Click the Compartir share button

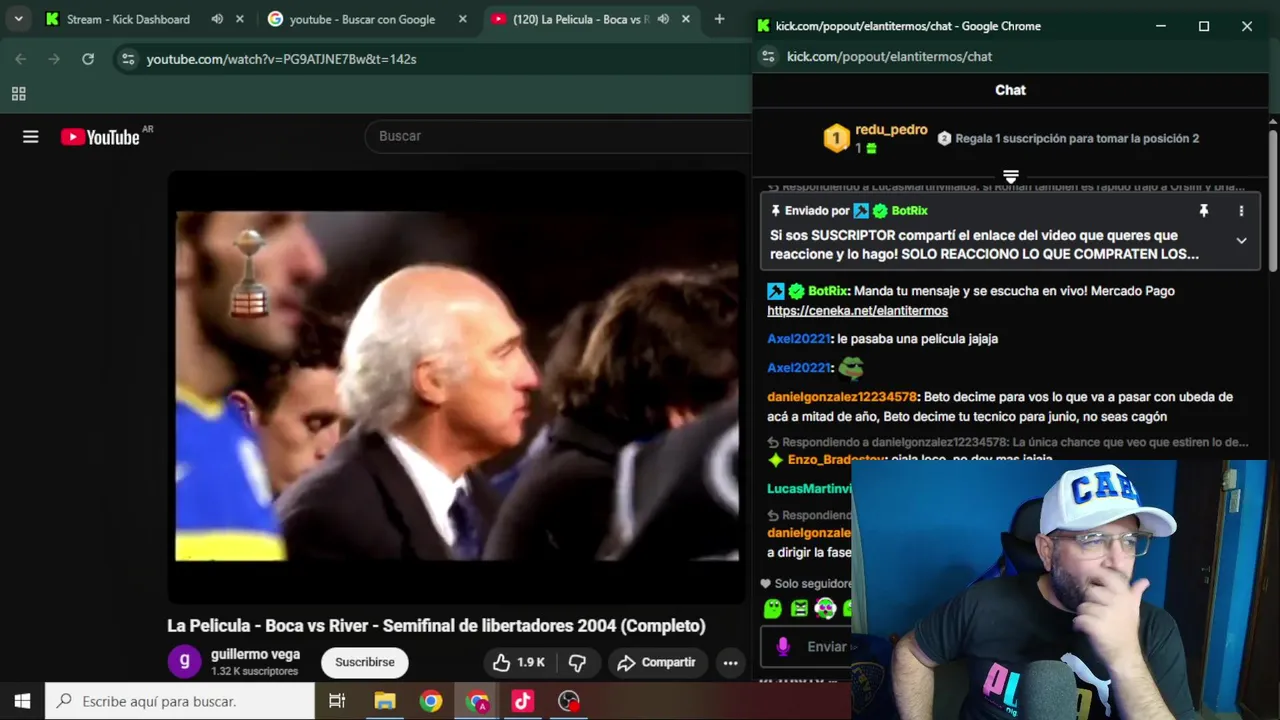(656, 662)
